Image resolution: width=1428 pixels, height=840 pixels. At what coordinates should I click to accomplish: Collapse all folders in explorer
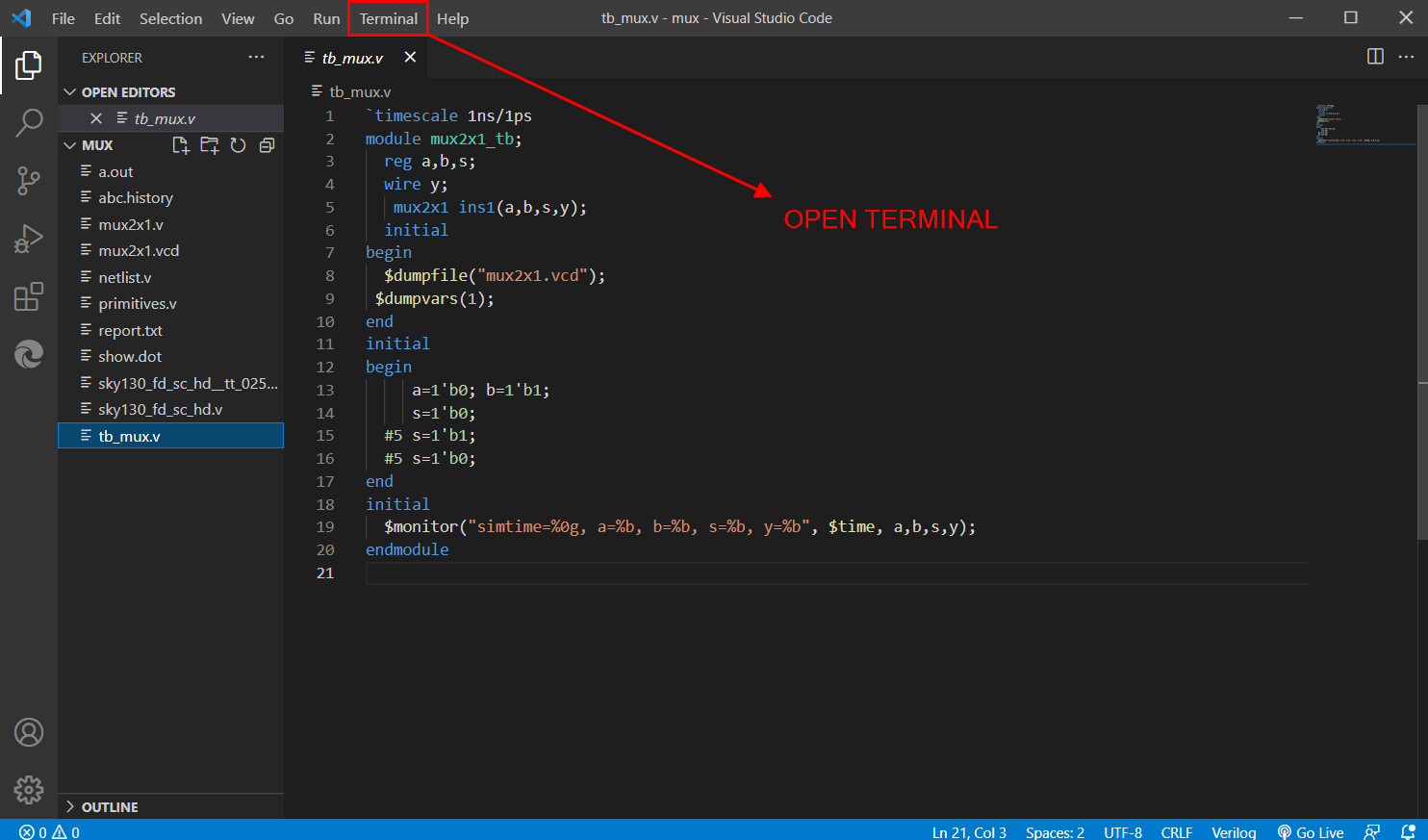tap(267, 145)
